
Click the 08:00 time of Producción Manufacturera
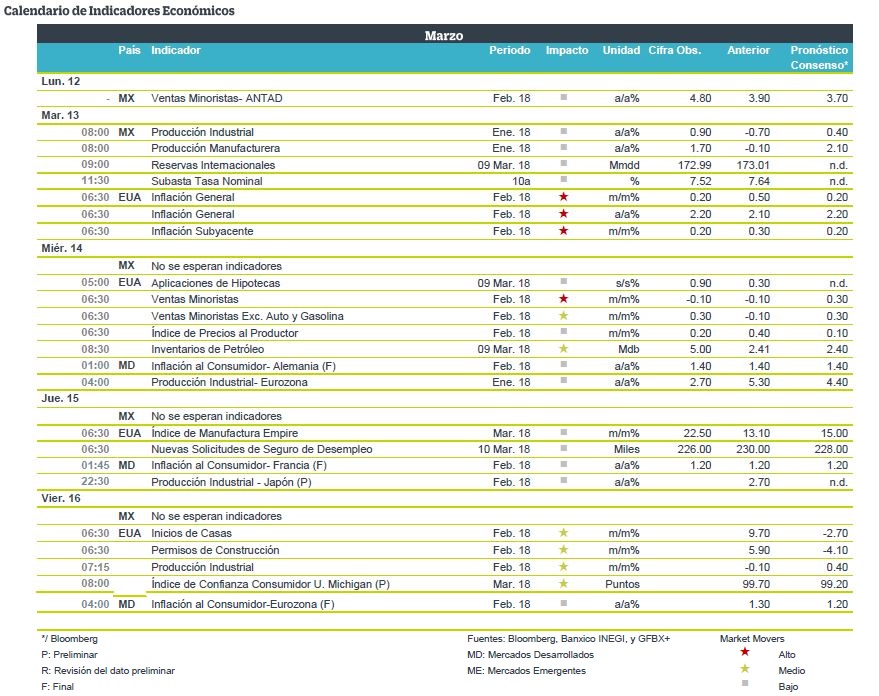click(95, 148)
